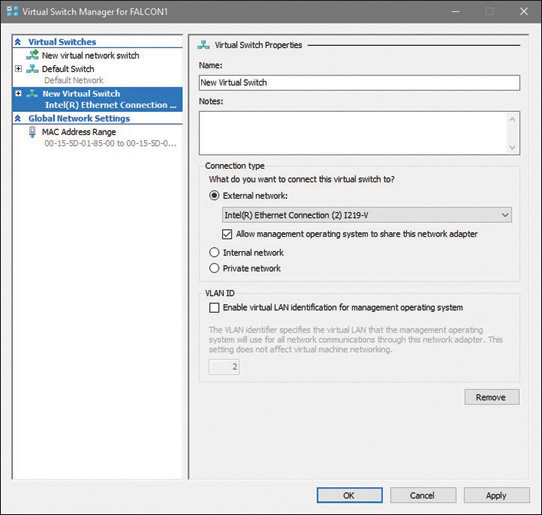Click into the Name text field

pyautogui.click(x=359, y=83)
